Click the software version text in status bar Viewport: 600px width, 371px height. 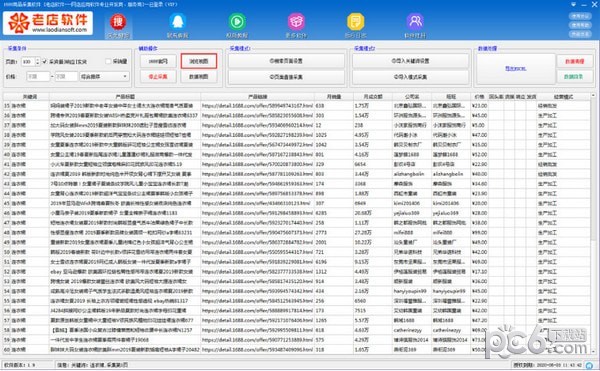coord(19,365)
